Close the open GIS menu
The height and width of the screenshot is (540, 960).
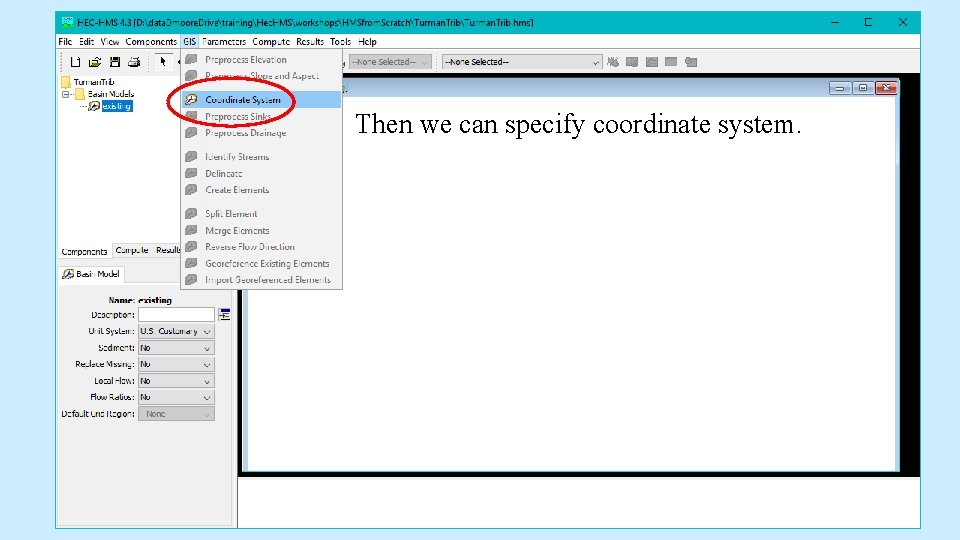point(189,42)
